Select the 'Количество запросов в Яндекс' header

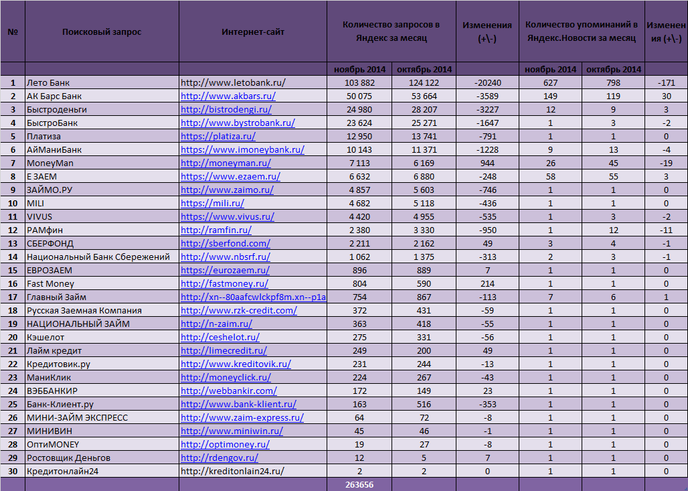[x=391, y=31]
